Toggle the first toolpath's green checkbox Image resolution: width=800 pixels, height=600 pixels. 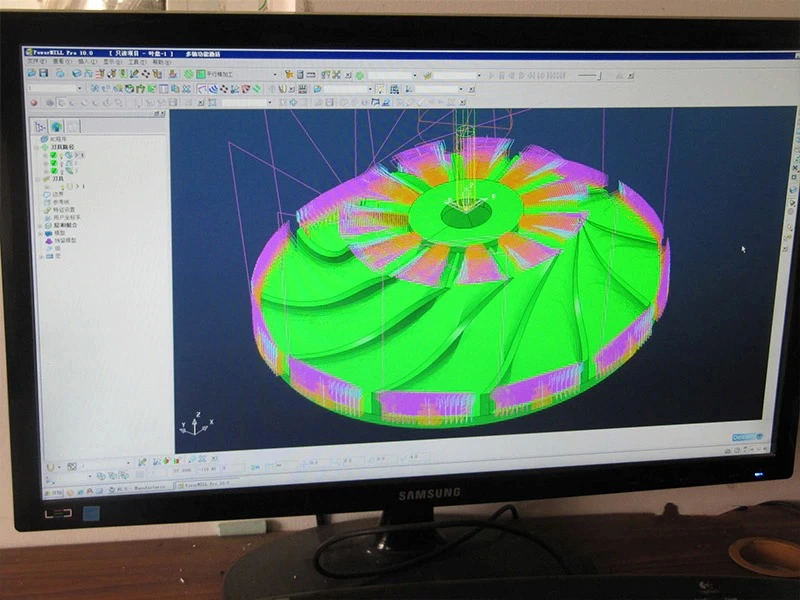point(53,155)
